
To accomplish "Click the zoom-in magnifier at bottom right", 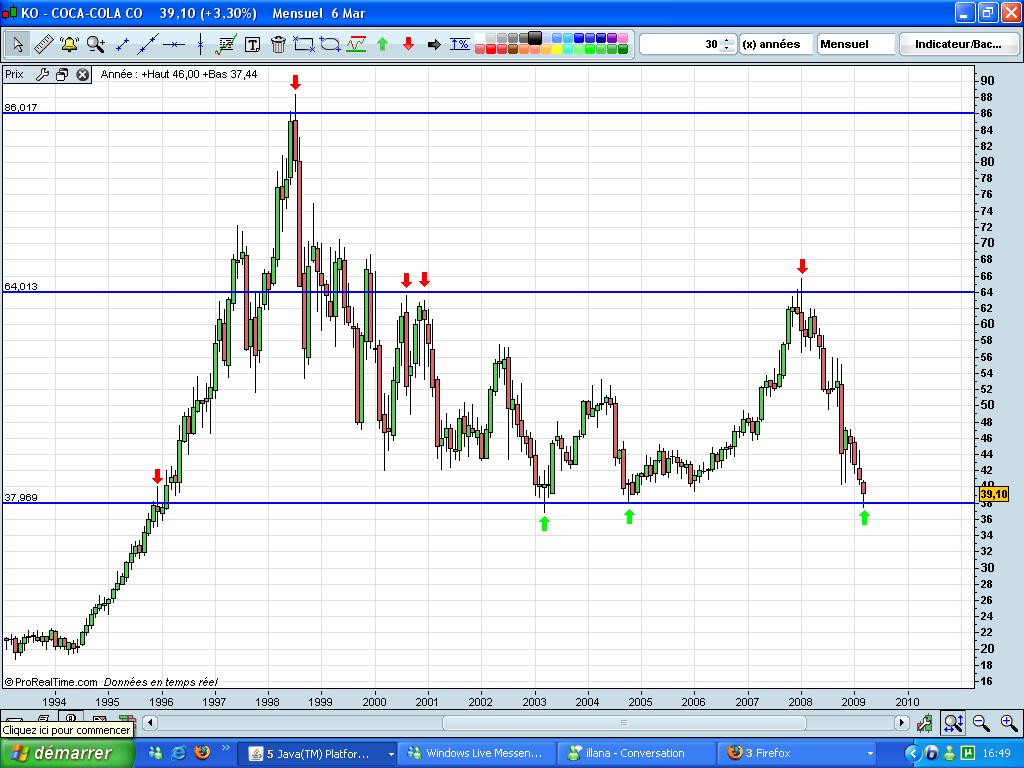I will 1008,722.
